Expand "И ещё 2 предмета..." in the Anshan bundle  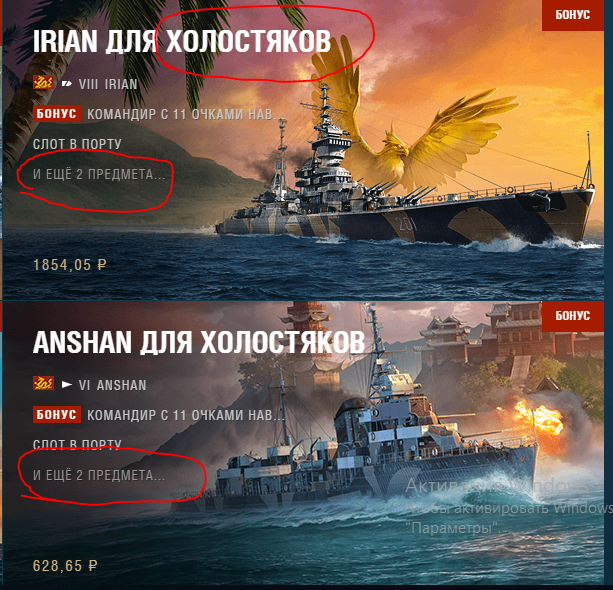tap(99, 475)
